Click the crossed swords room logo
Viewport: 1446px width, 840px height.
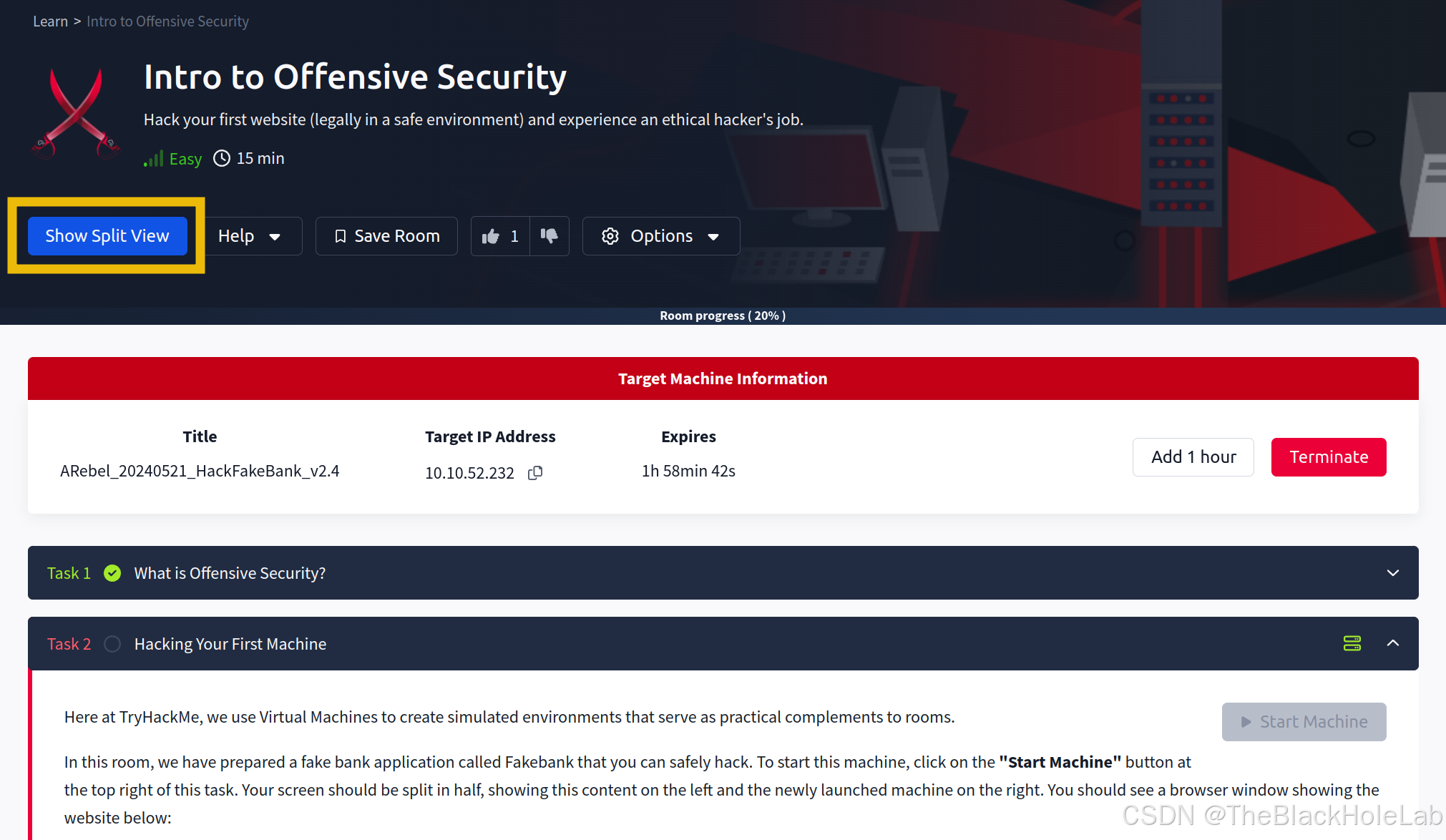tap(74, 111)
